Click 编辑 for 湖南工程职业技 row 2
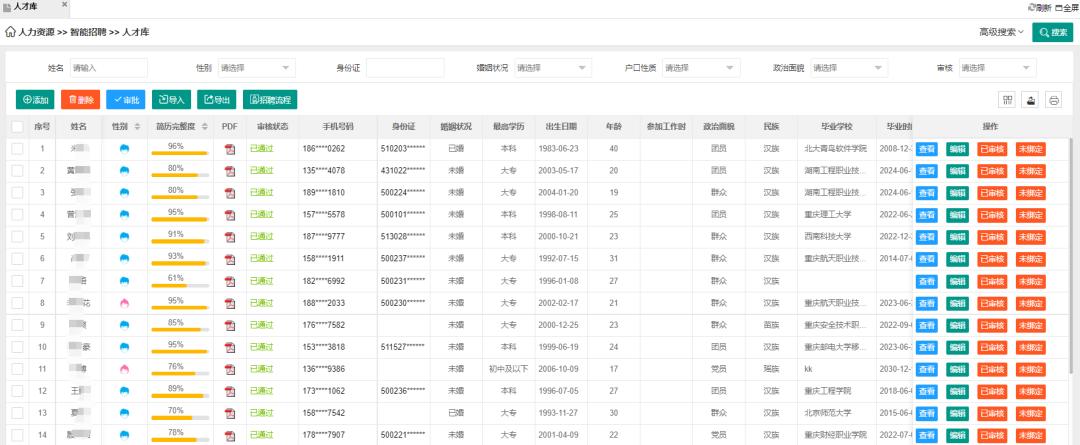This screenshot has height=445, width=1080. 957,171
